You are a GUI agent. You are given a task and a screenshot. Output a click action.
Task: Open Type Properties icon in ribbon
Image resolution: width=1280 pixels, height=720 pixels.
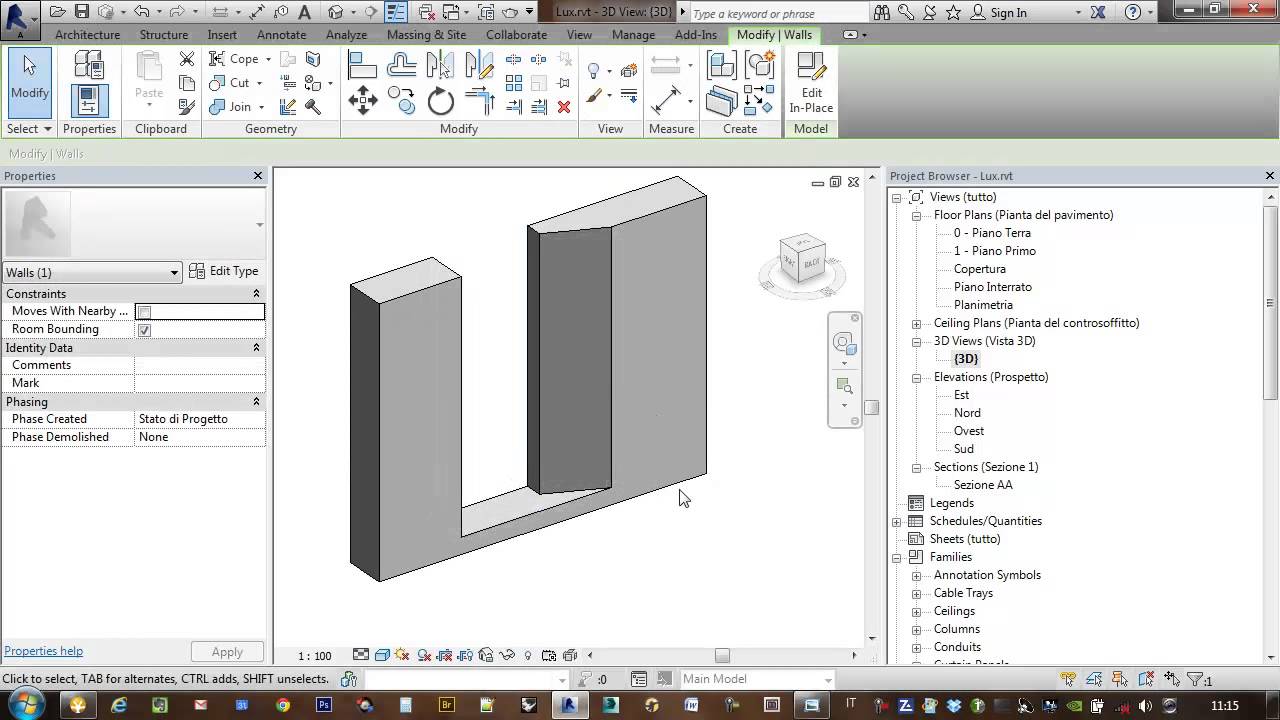point(89,65)
